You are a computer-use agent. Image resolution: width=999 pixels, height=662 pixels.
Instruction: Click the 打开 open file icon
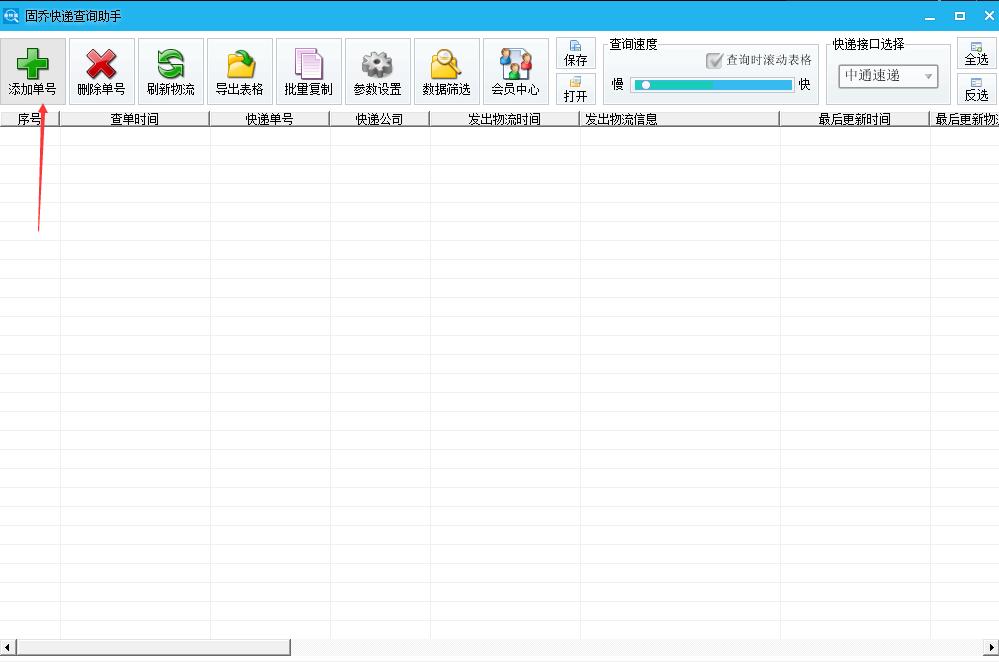(576, 89)
